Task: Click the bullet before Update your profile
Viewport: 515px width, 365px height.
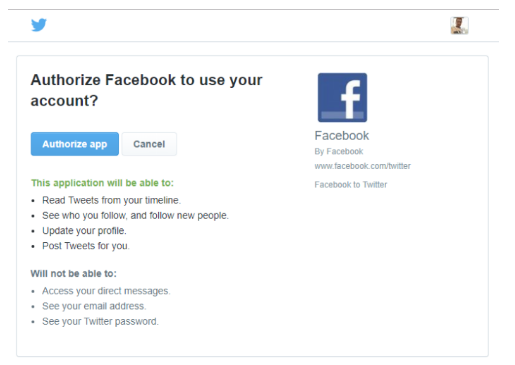Action: [x=33, y=231]
